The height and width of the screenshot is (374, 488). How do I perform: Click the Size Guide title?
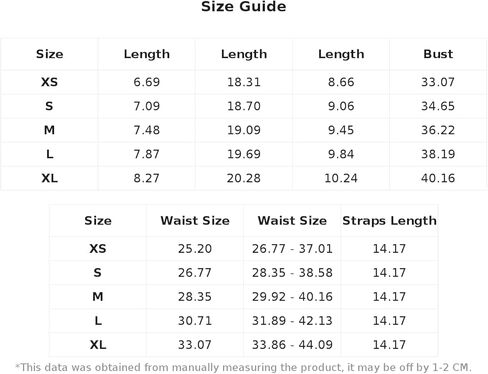[x=244, y=7]
